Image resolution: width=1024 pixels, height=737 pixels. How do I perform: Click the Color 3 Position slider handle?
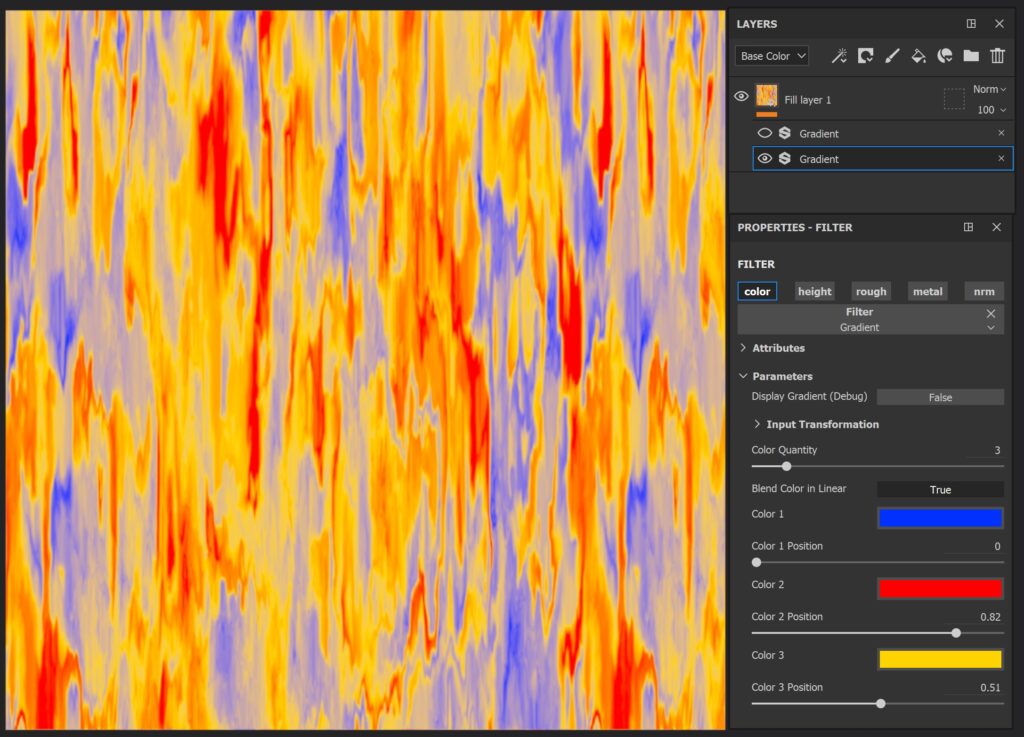click(x=881, y=703)
